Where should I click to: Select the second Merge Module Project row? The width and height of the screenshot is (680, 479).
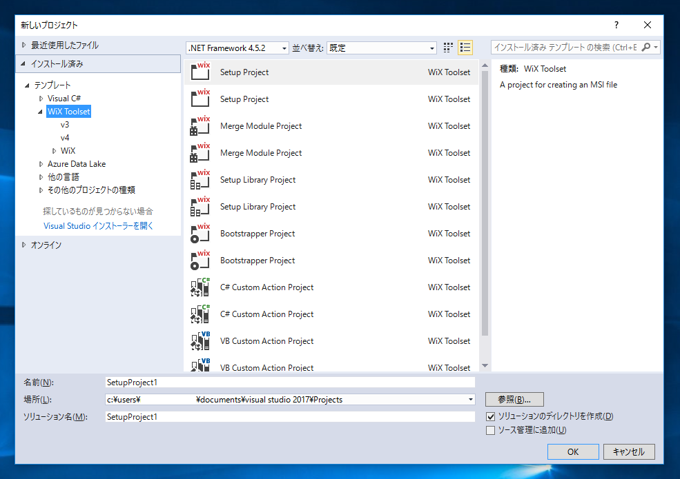coord(332,153)
